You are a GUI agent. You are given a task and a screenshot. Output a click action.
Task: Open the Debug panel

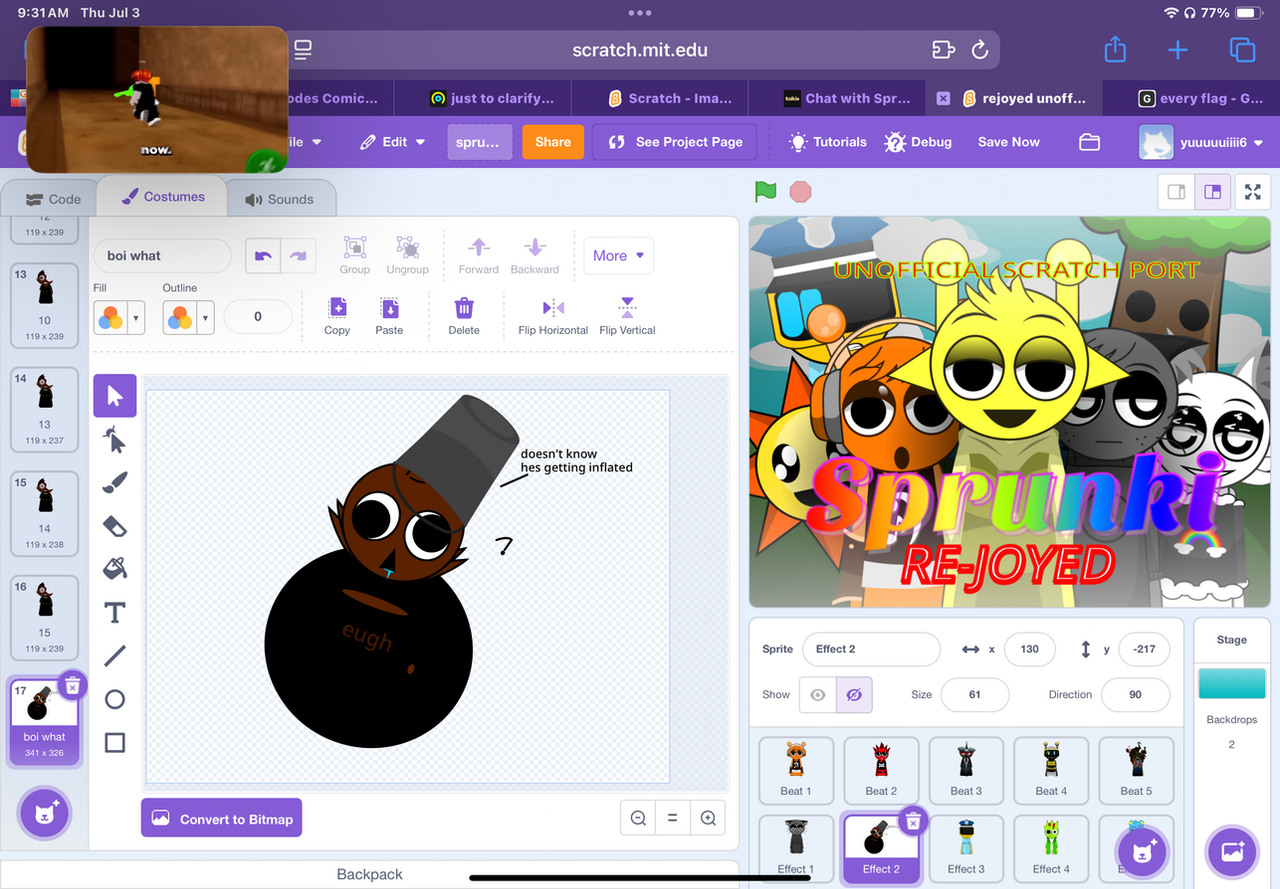tap(918, 142)
